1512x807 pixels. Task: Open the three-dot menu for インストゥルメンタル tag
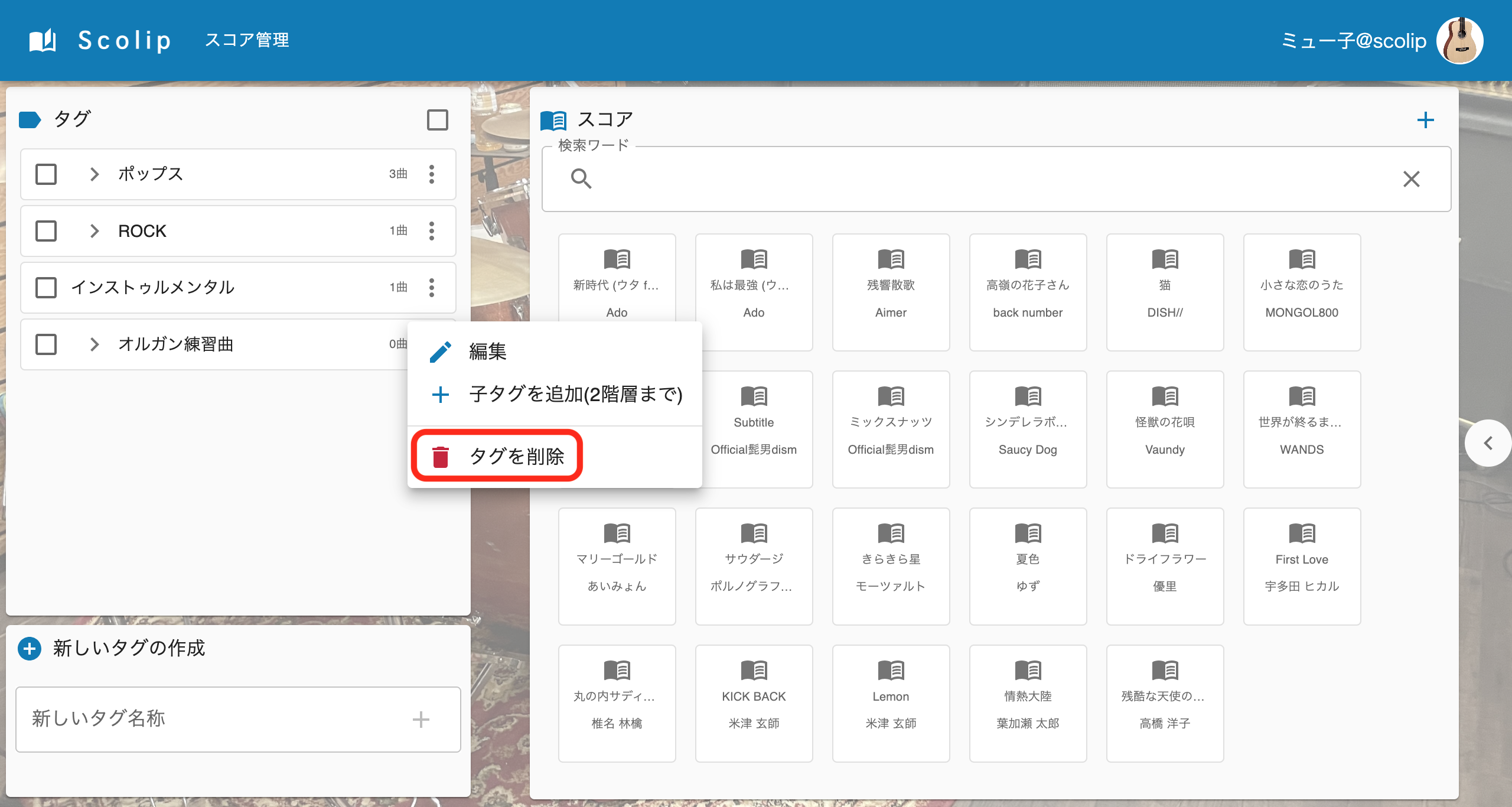click(432, 288)
